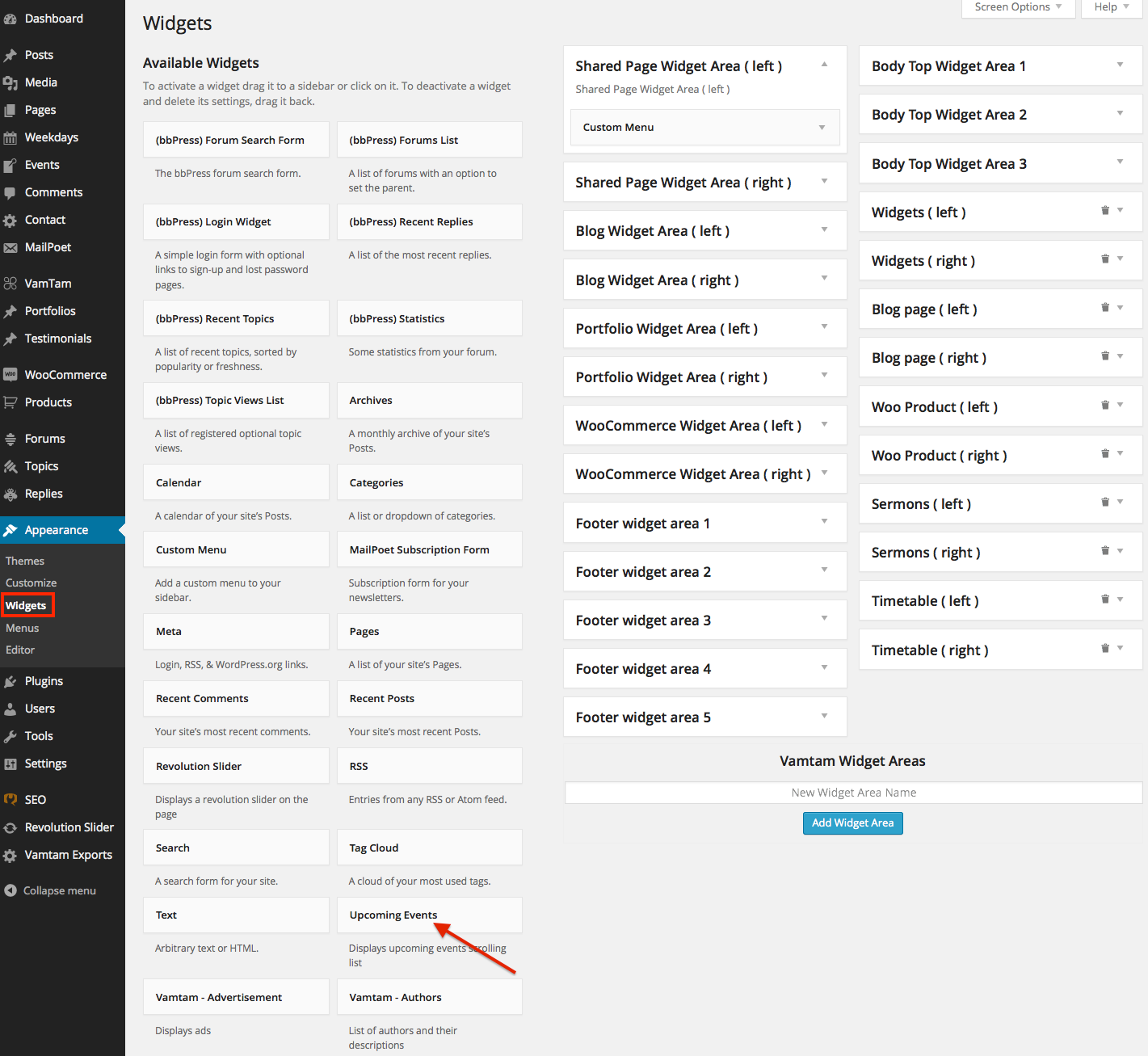Click the Settings sliders icon
The image size is (1148, 1056).
pos(11,764)
